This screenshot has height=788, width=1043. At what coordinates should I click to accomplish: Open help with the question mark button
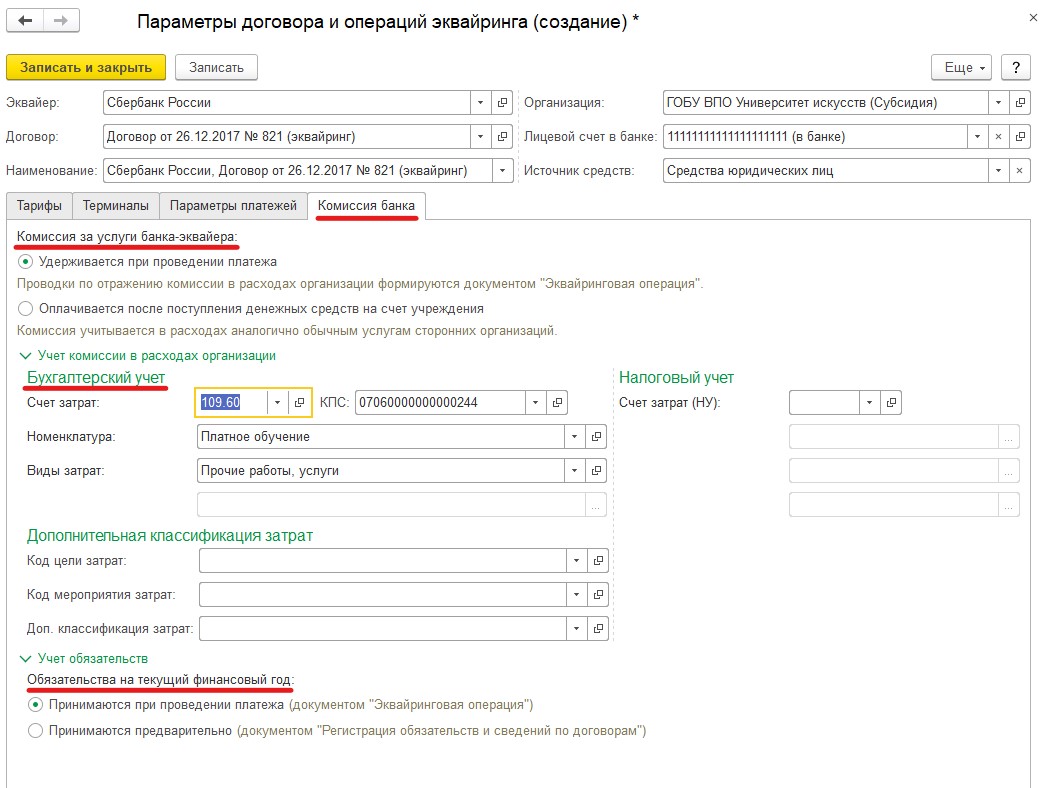[x=1016, y=67]
